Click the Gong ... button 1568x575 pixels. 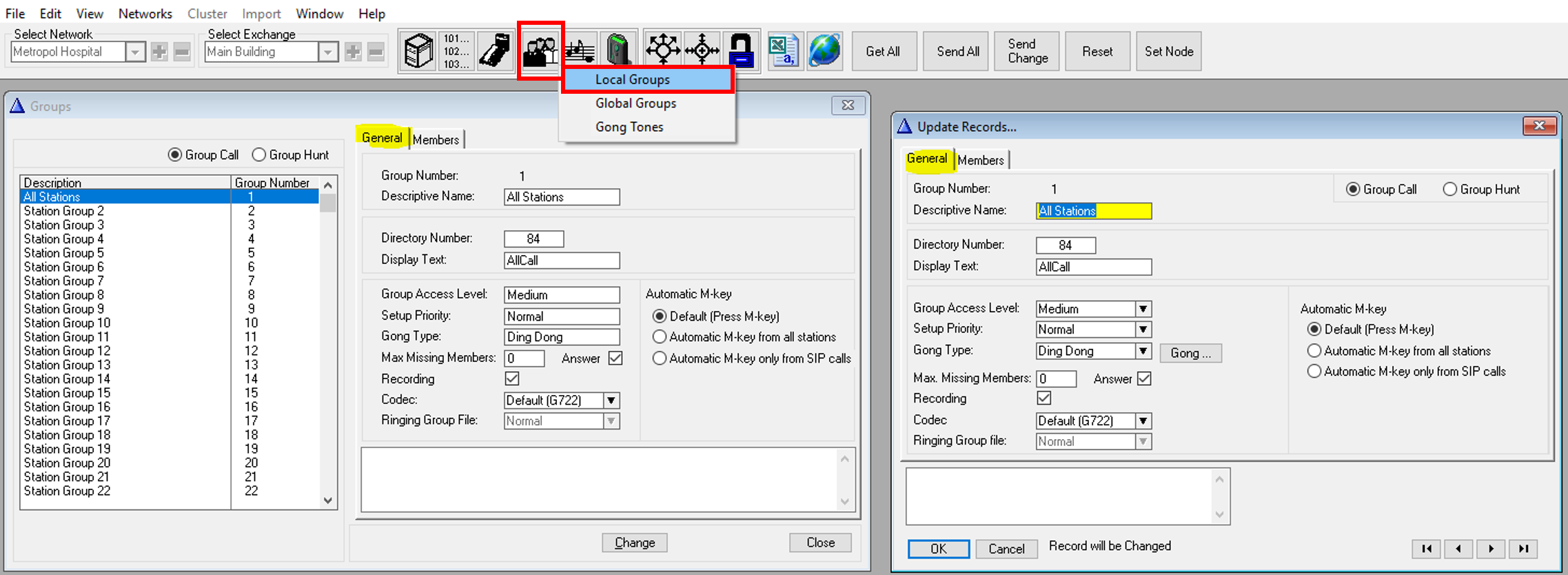click(1190, 353)
